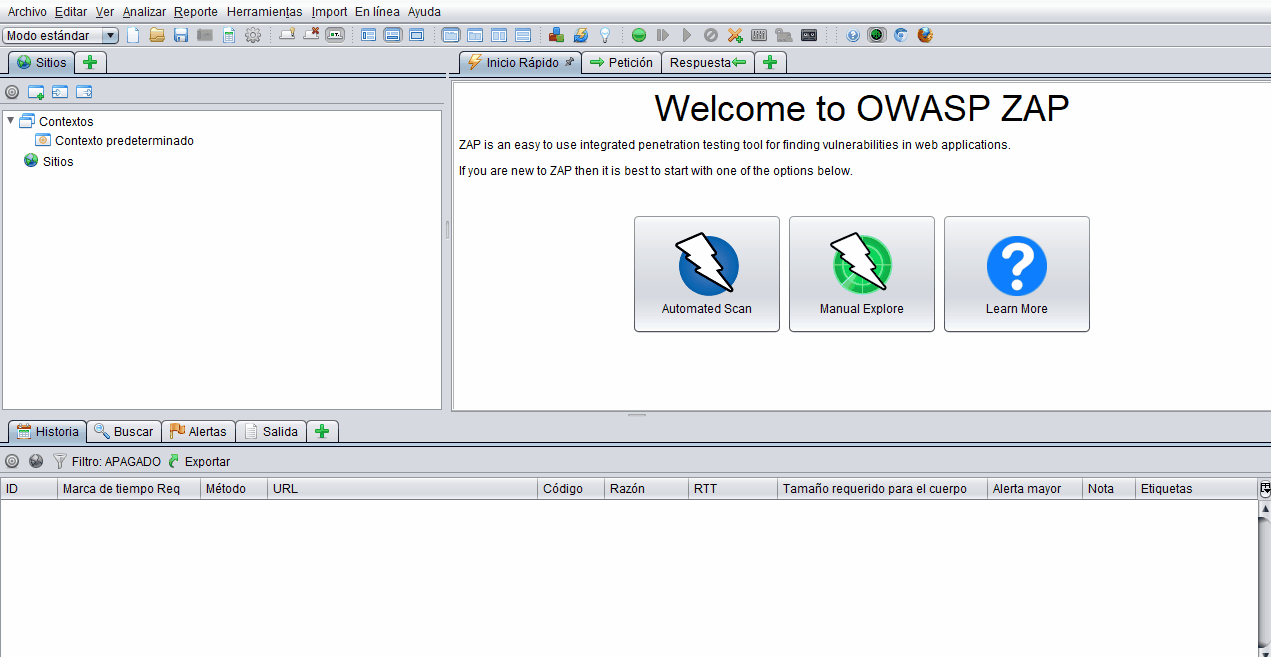Screen dimensions: 1271x657
Task: Click the Snapshot Session camera icon
Action: point(205,35)
